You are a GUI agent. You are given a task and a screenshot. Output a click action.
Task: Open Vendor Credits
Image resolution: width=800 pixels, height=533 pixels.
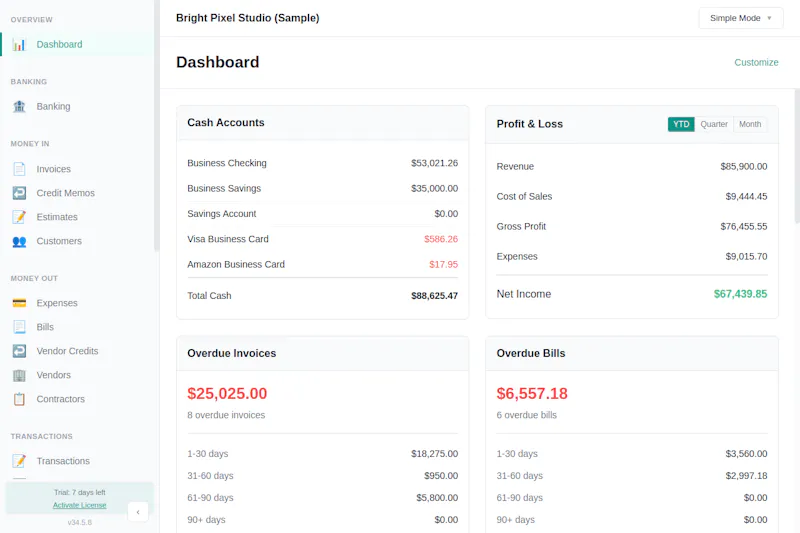click(77, 351)
